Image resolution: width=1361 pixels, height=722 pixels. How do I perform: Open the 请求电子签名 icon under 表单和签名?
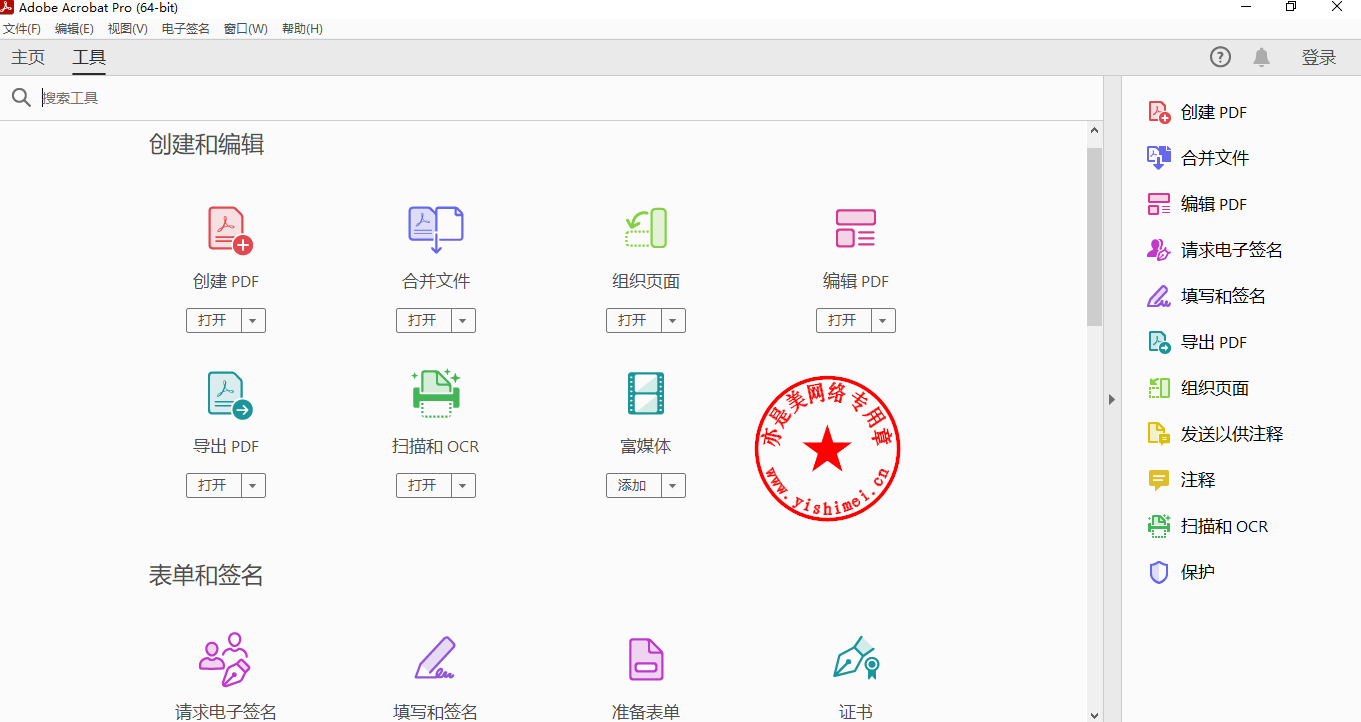tap(225, 659)
